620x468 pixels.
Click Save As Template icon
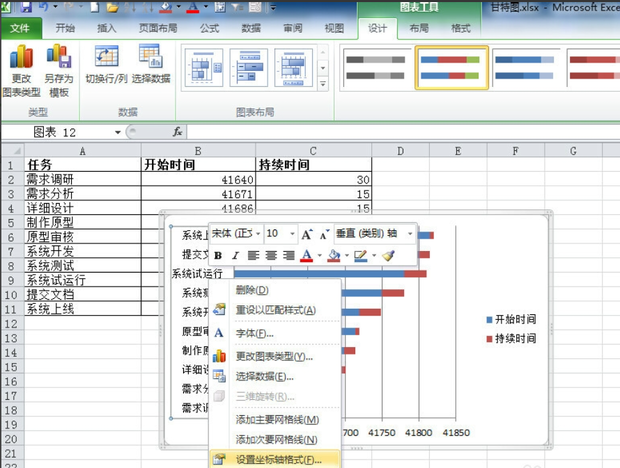59,71
